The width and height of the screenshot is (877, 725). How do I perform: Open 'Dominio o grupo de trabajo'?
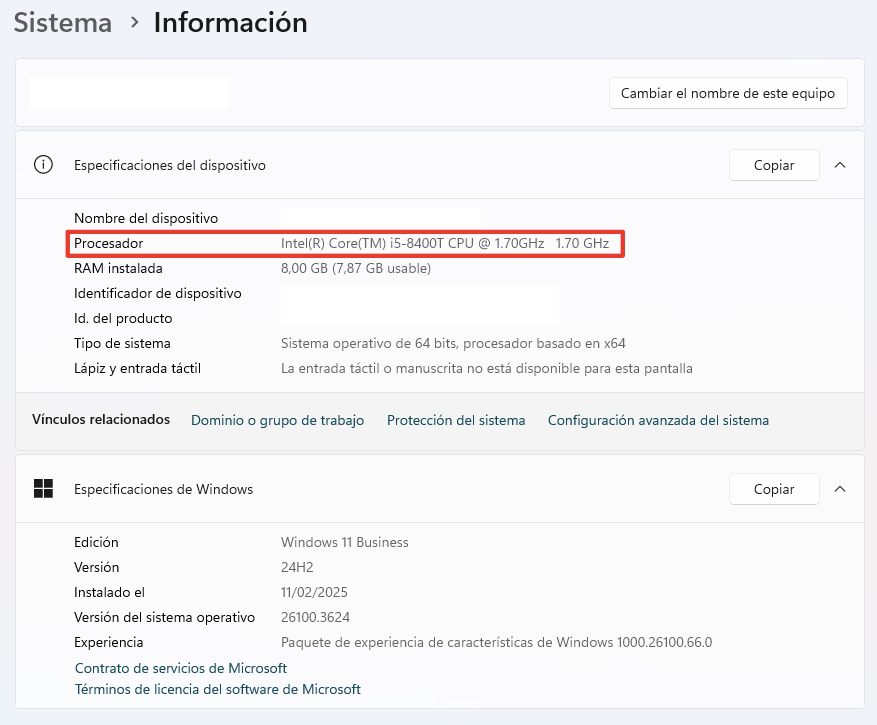[277, 420]
